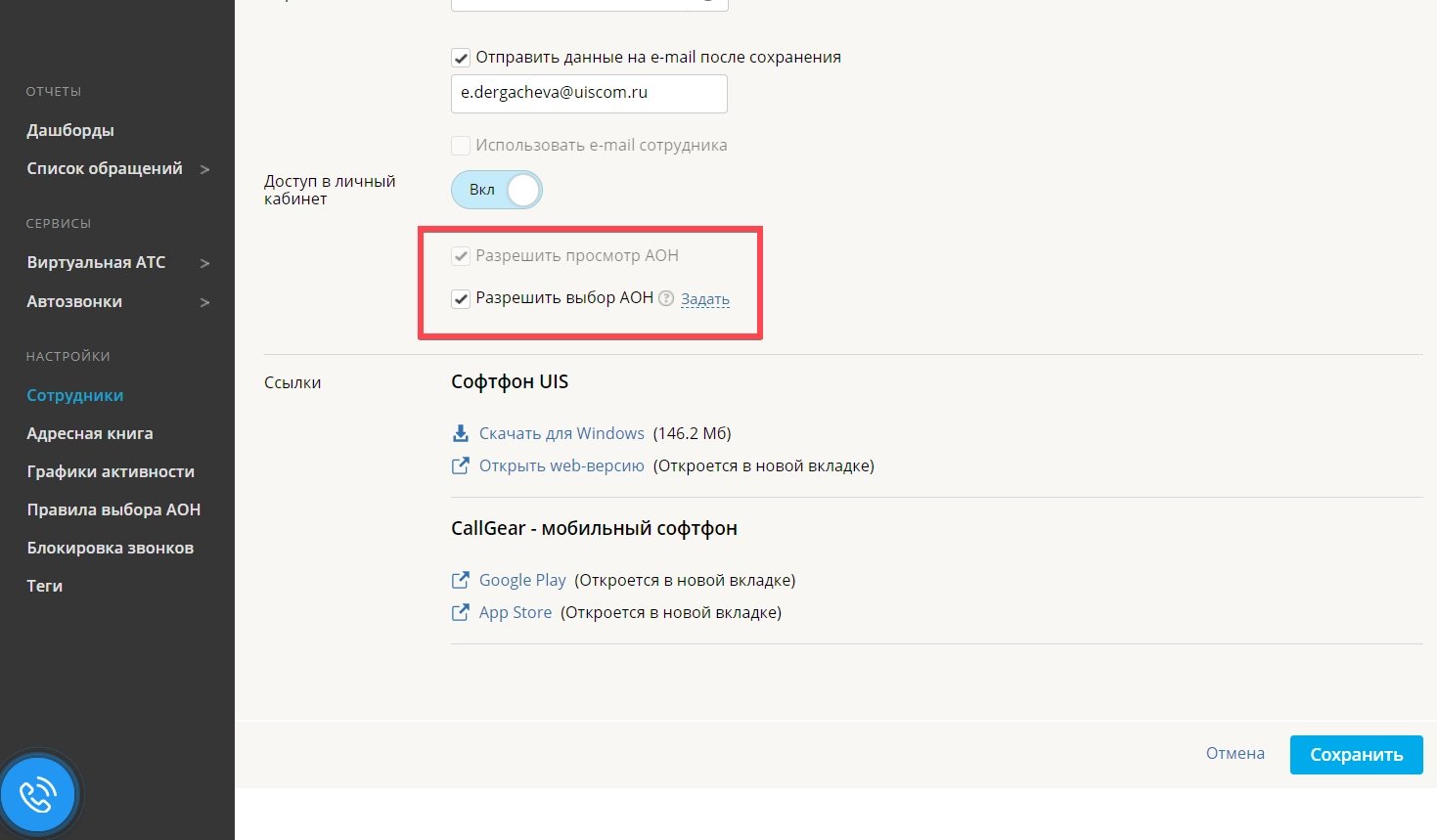Click the floating phone call widget icon

point(38,795)
